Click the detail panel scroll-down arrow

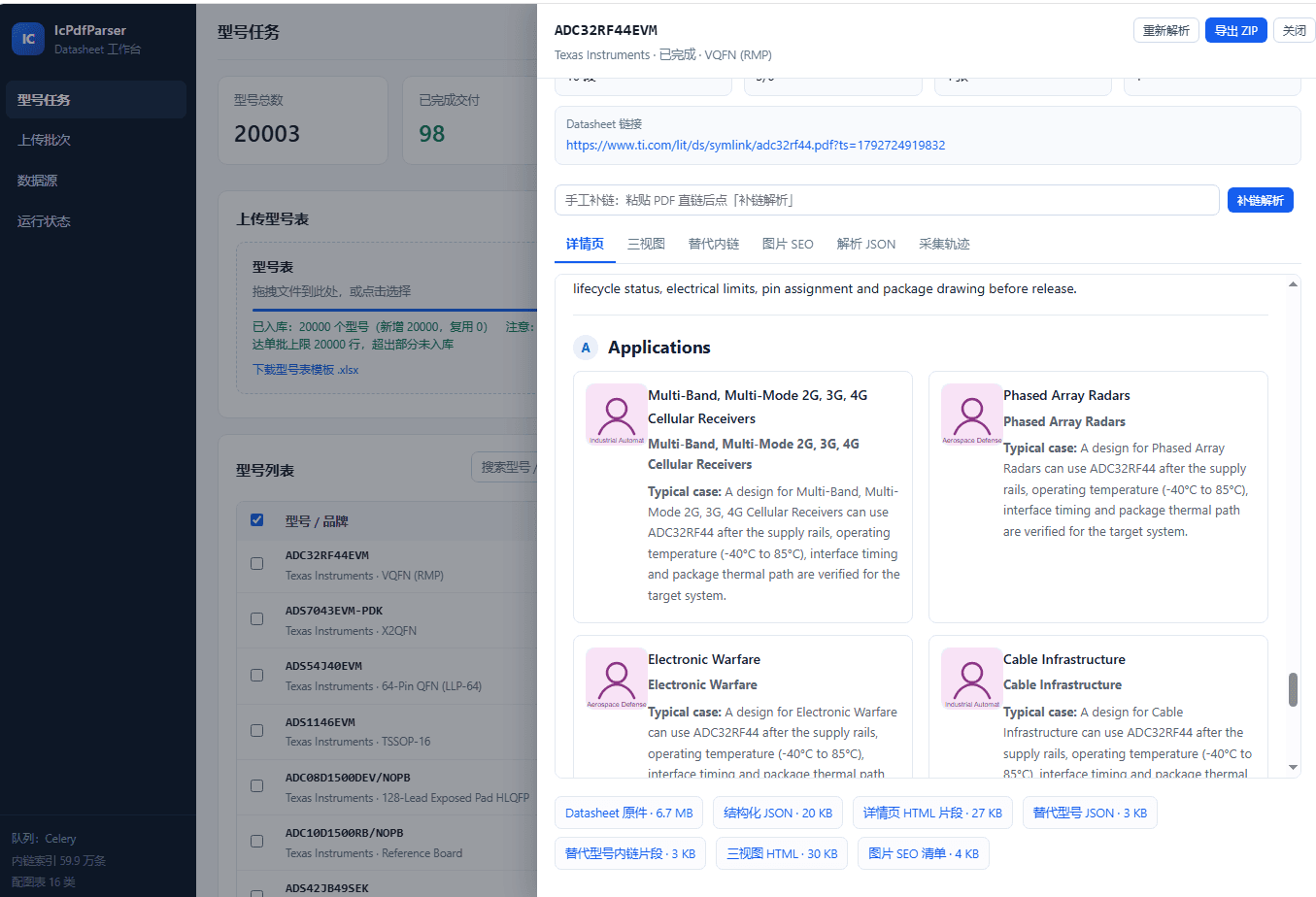pyautogui.click(x=1293, y=767)
